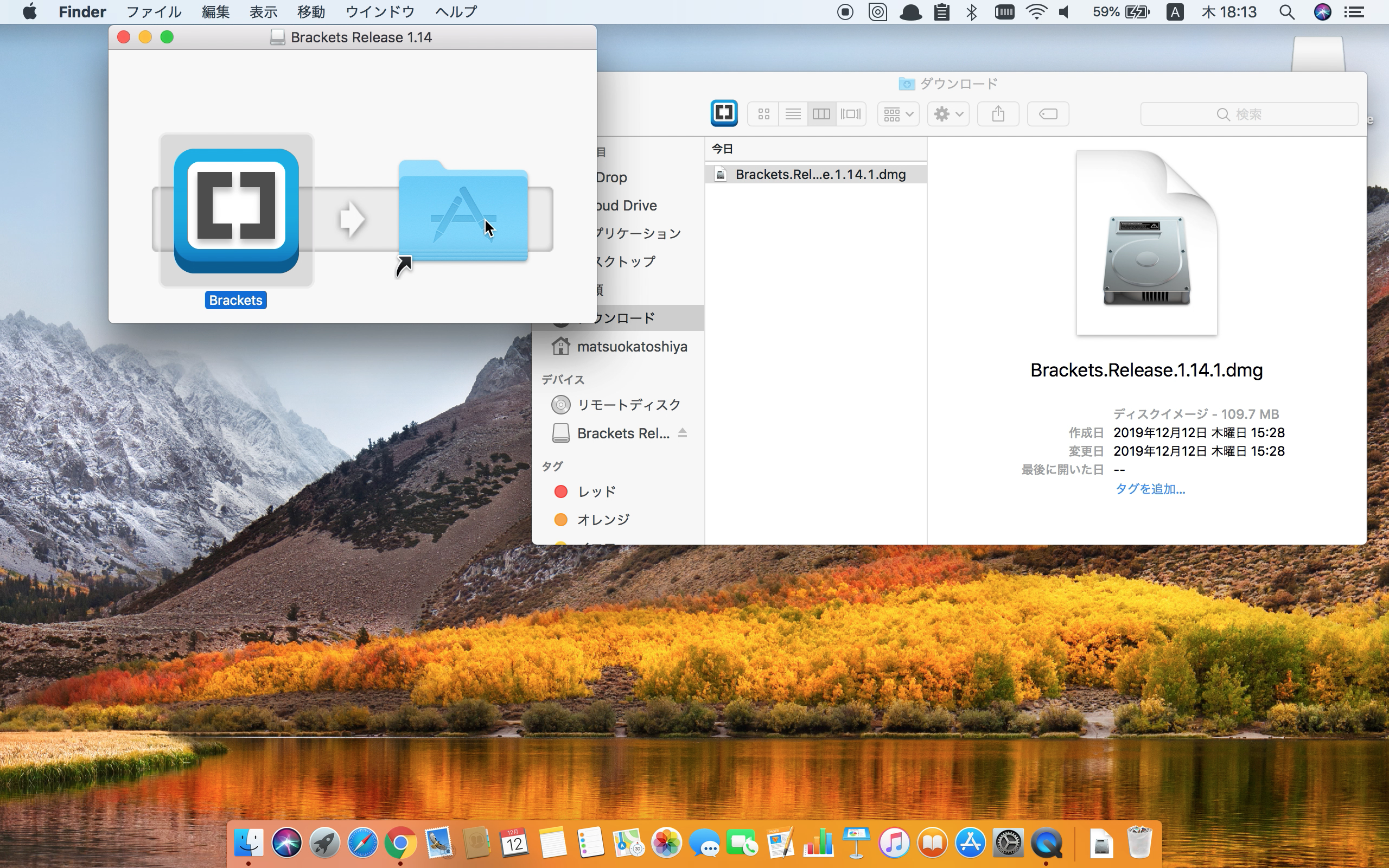This screenshot has height=868, width=1389.
Task: Open Messages from the Dock
Action: pos(704,843)
